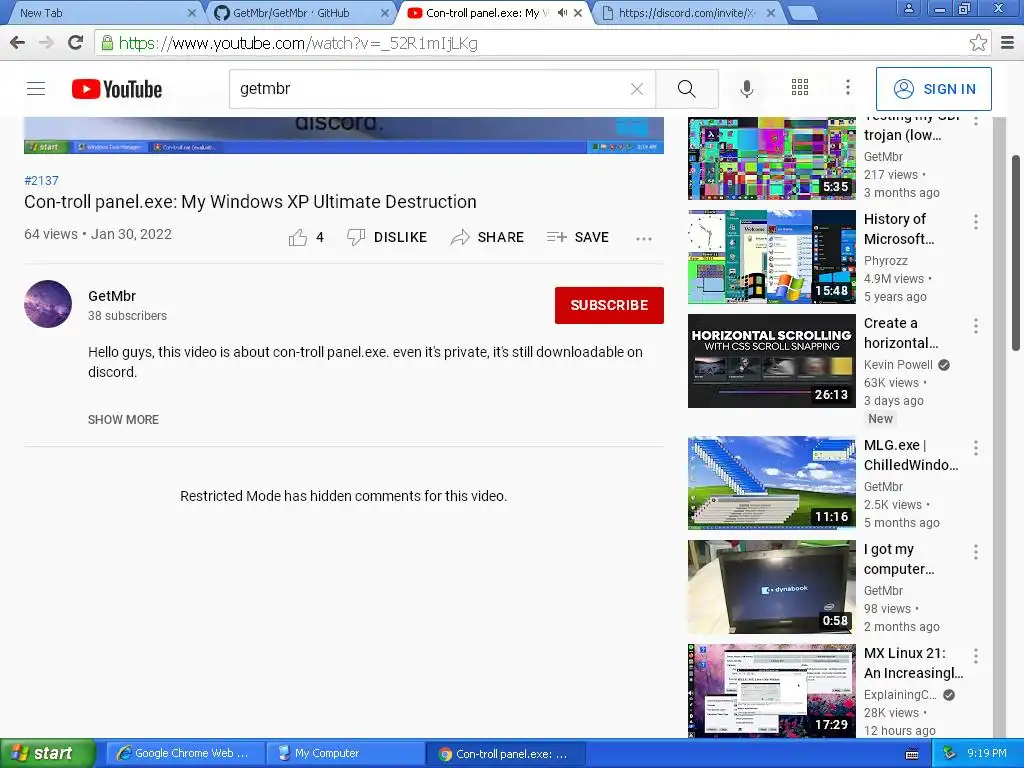Close the GetMbr GitHub tab
The width and height of the screenshot is (1024, 768).
385,13
